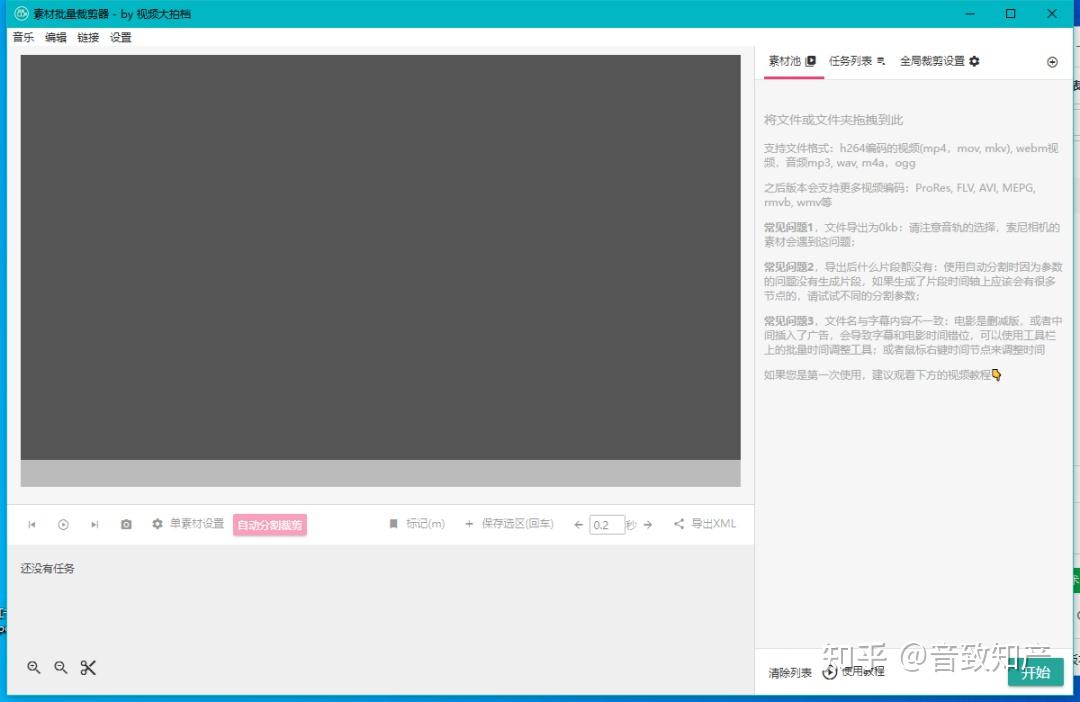Viewport: 1080px width, 702px height.
Task: Click the add circle icon in panel header
Action: (1052, 62)
